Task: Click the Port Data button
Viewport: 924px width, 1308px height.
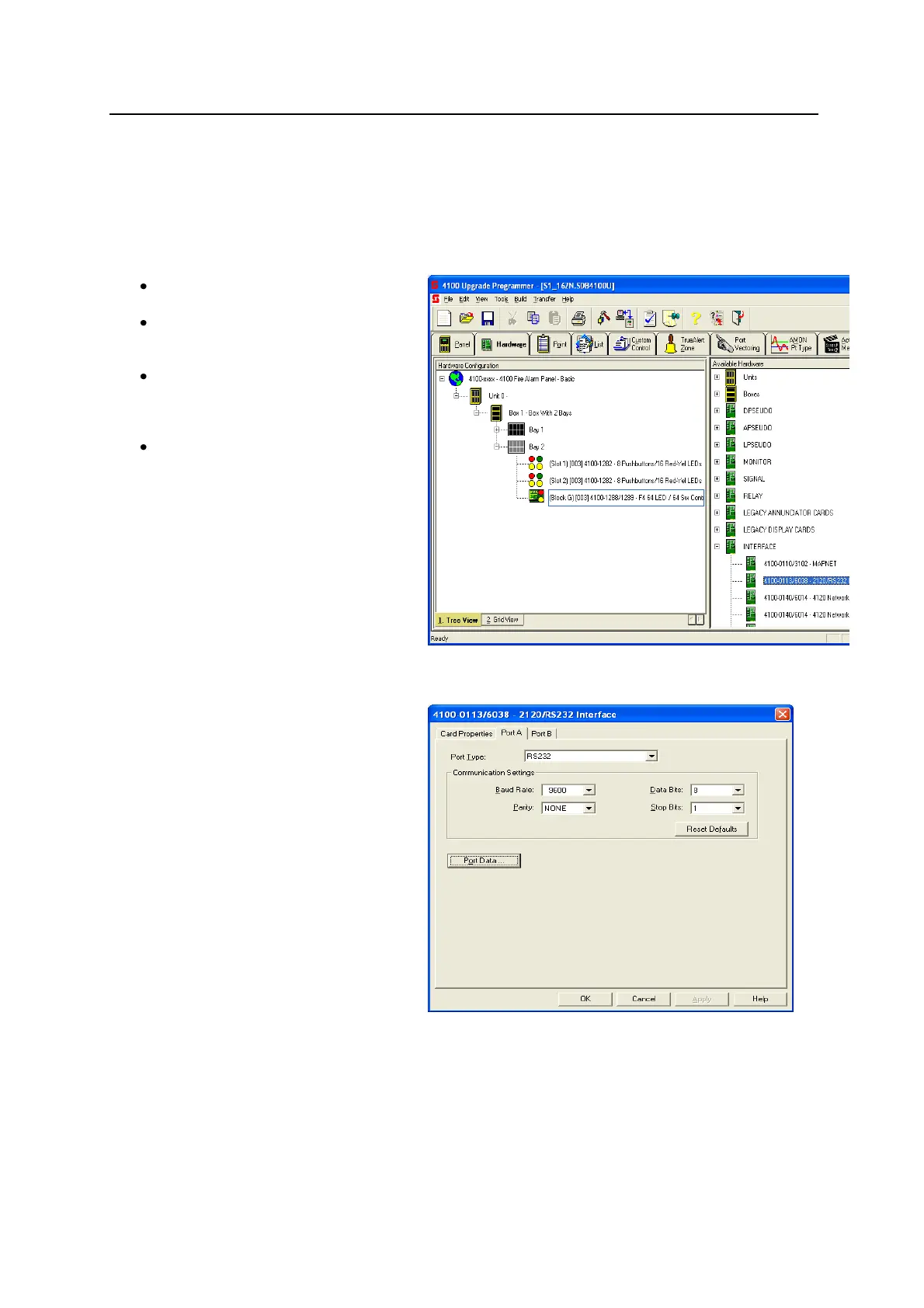Action: click(x=484, y=861)
